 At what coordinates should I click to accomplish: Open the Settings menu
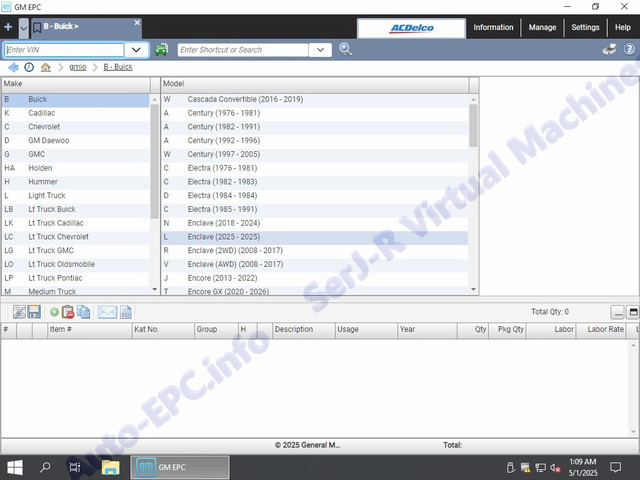coord(585,27)
